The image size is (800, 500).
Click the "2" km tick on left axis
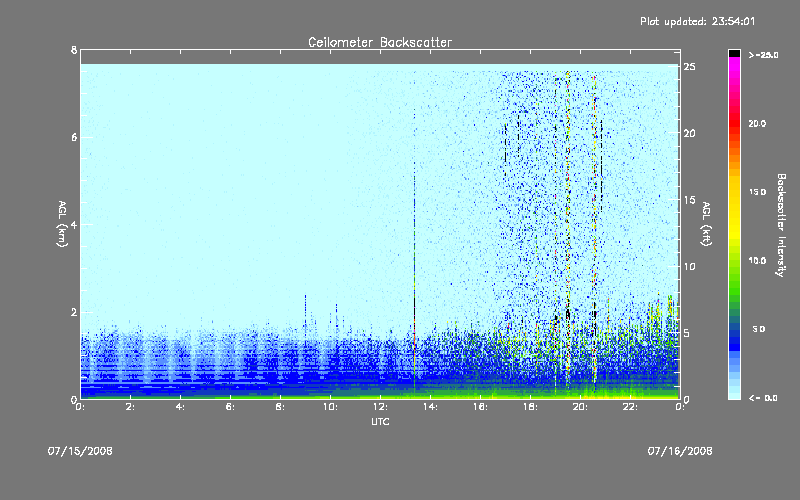coord(74,312)
